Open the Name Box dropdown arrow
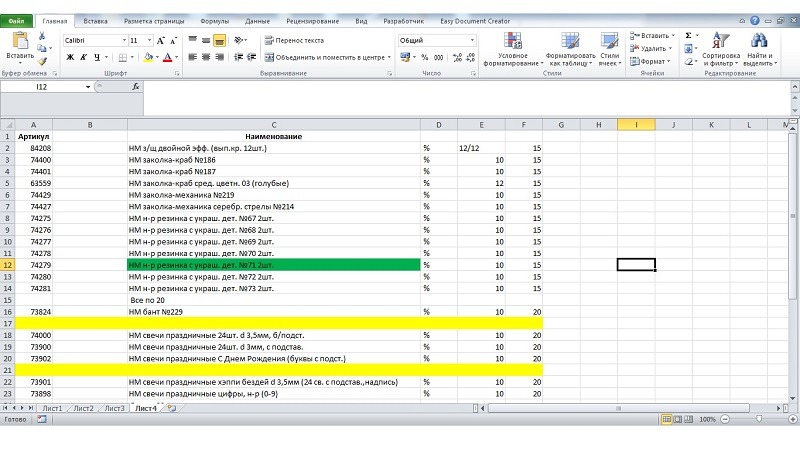800x449 pixels. 88,87
